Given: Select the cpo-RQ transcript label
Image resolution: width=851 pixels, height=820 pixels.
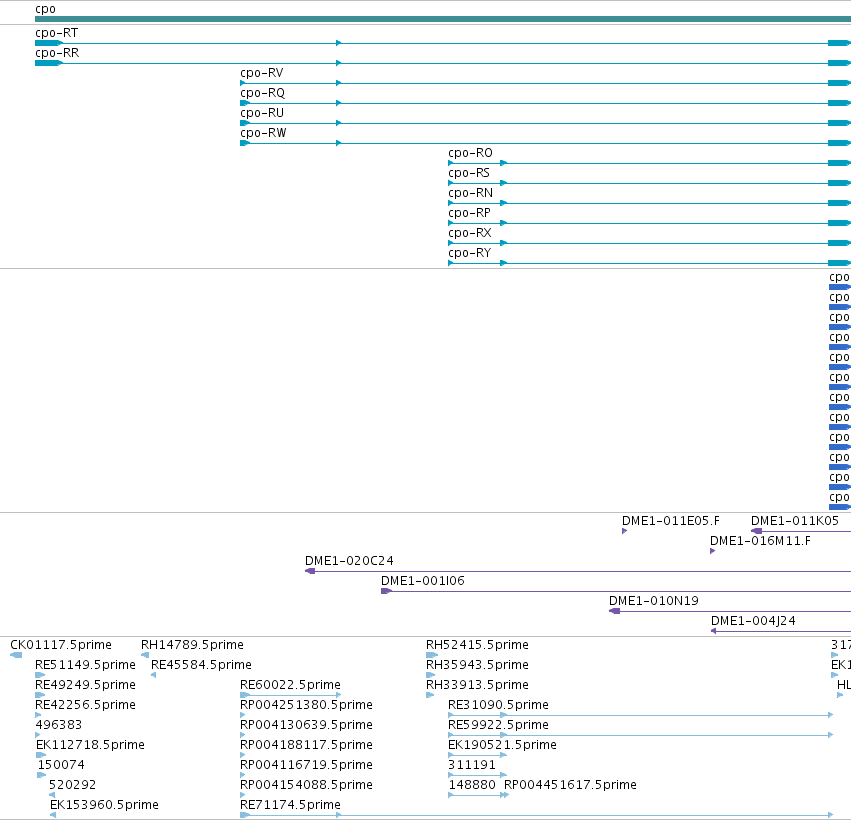Looking at the screenshot, I should [263, 93].
